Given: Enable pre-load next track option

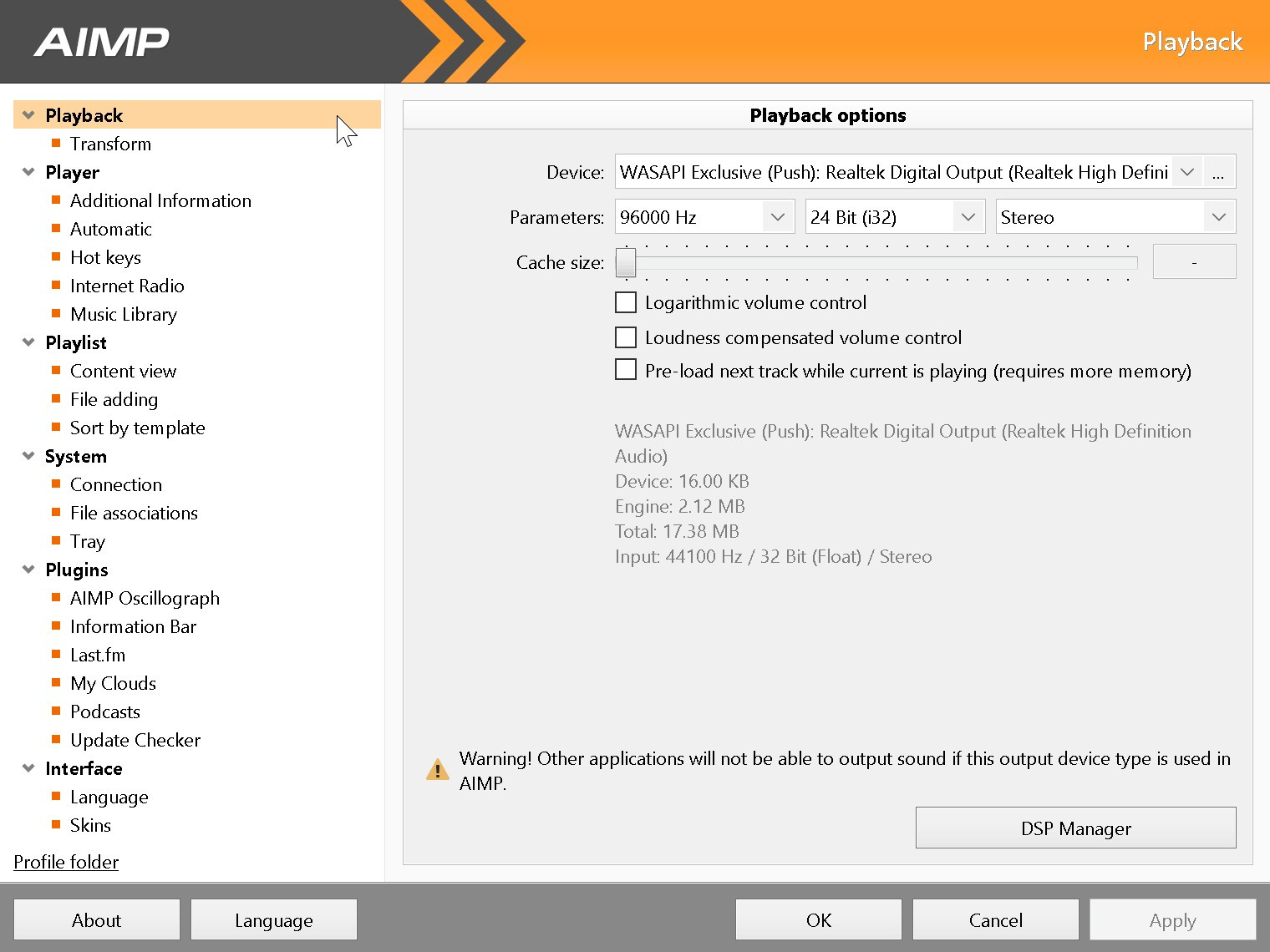Looking at the screenshot, I should (x=626, y=370).
